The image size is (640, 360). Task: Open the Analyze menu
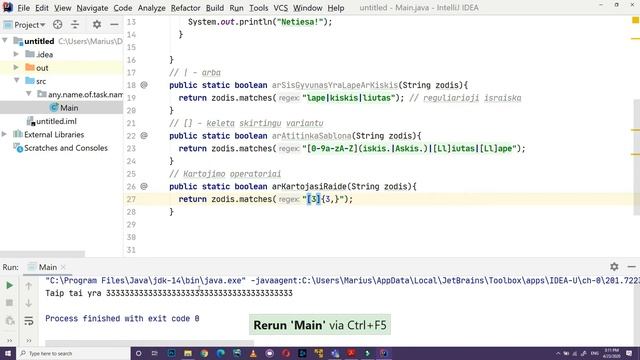[151, 8]
